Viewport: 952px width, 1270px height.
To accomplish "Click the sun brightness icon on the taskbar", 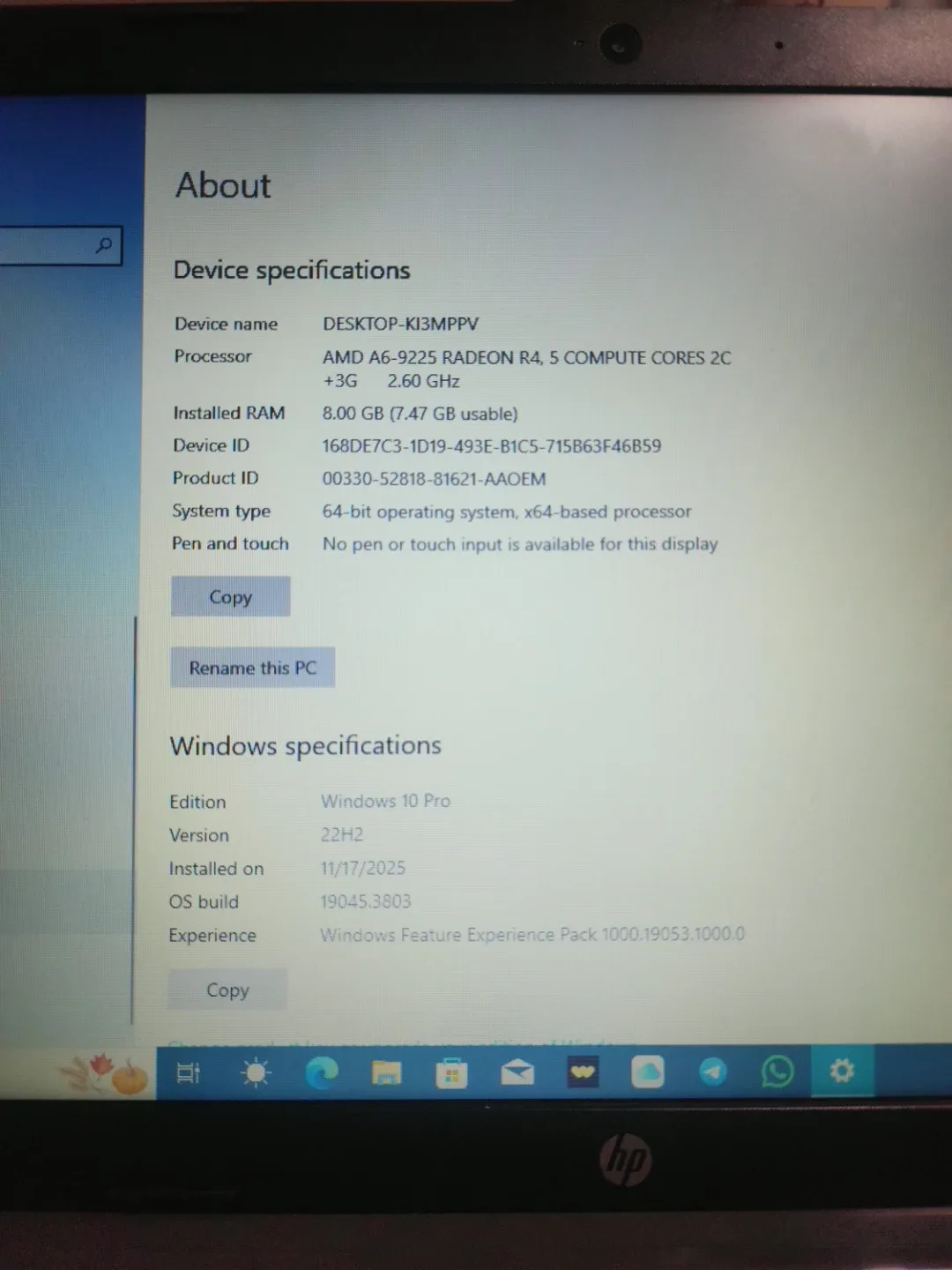I will (x=255, y=1072).
